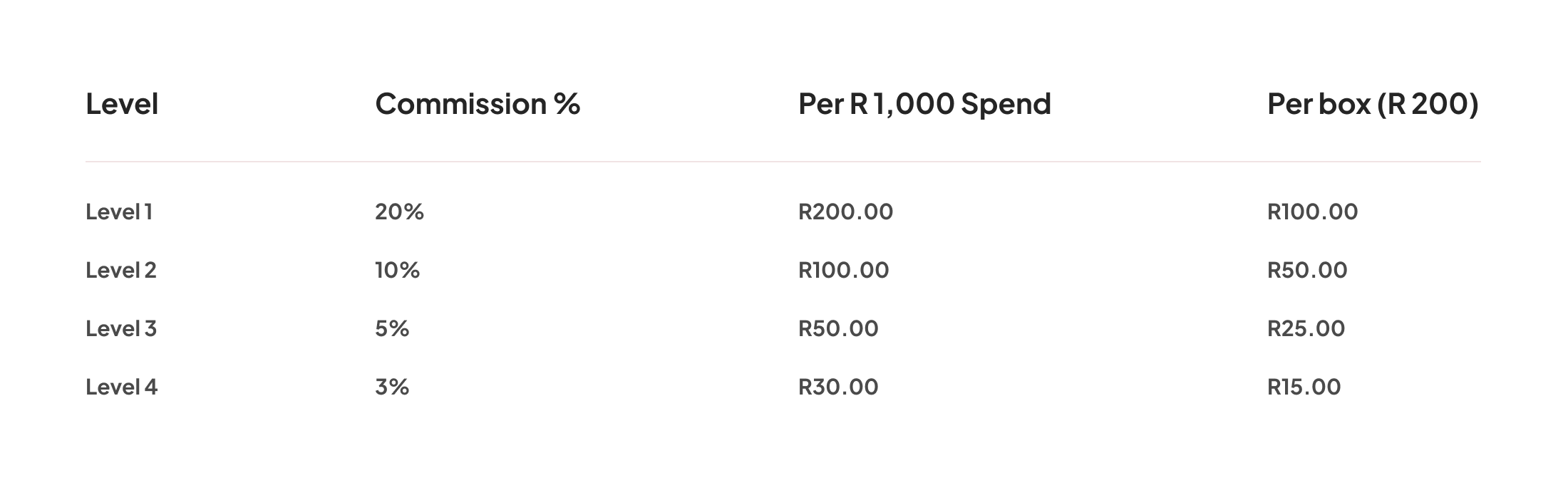
Task: Click the Per R 1,000 Spend header
Action: [924, 104]
